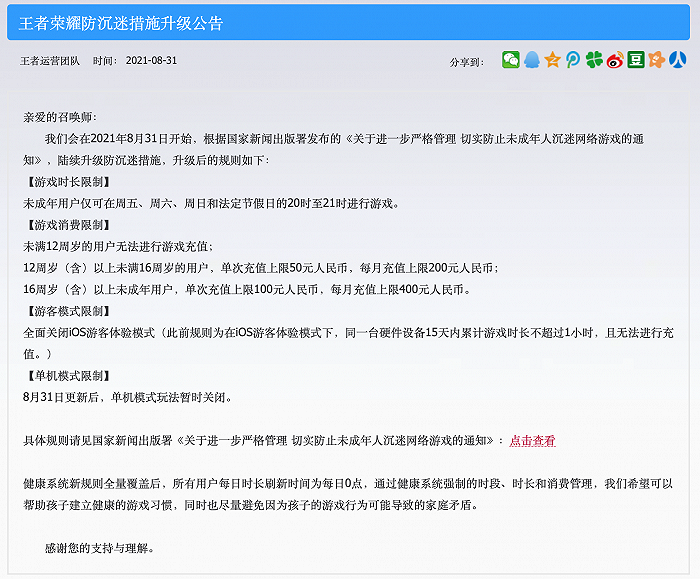
Task: Click the 感谢您的支持与理解 closing line
Action: click(100, 548)
